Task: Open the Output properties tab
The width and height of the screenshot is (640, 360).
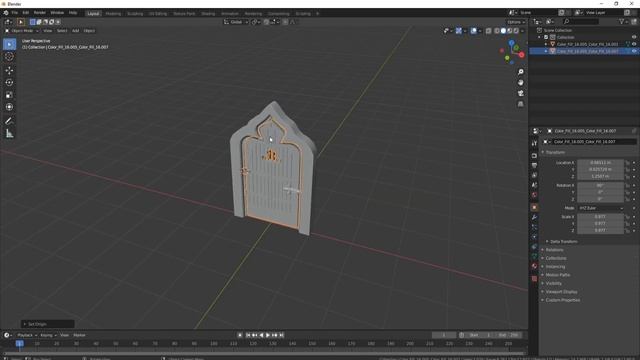Action: point(534,165)
